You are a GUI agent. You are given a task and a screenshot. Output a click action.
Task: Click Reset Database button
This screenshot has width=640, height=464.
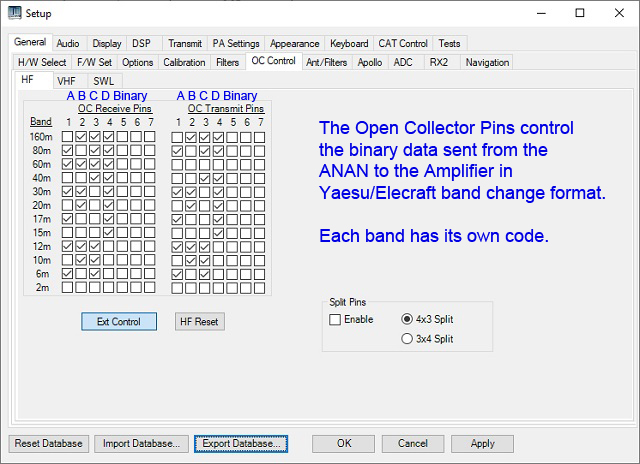(x=48, y=444)
